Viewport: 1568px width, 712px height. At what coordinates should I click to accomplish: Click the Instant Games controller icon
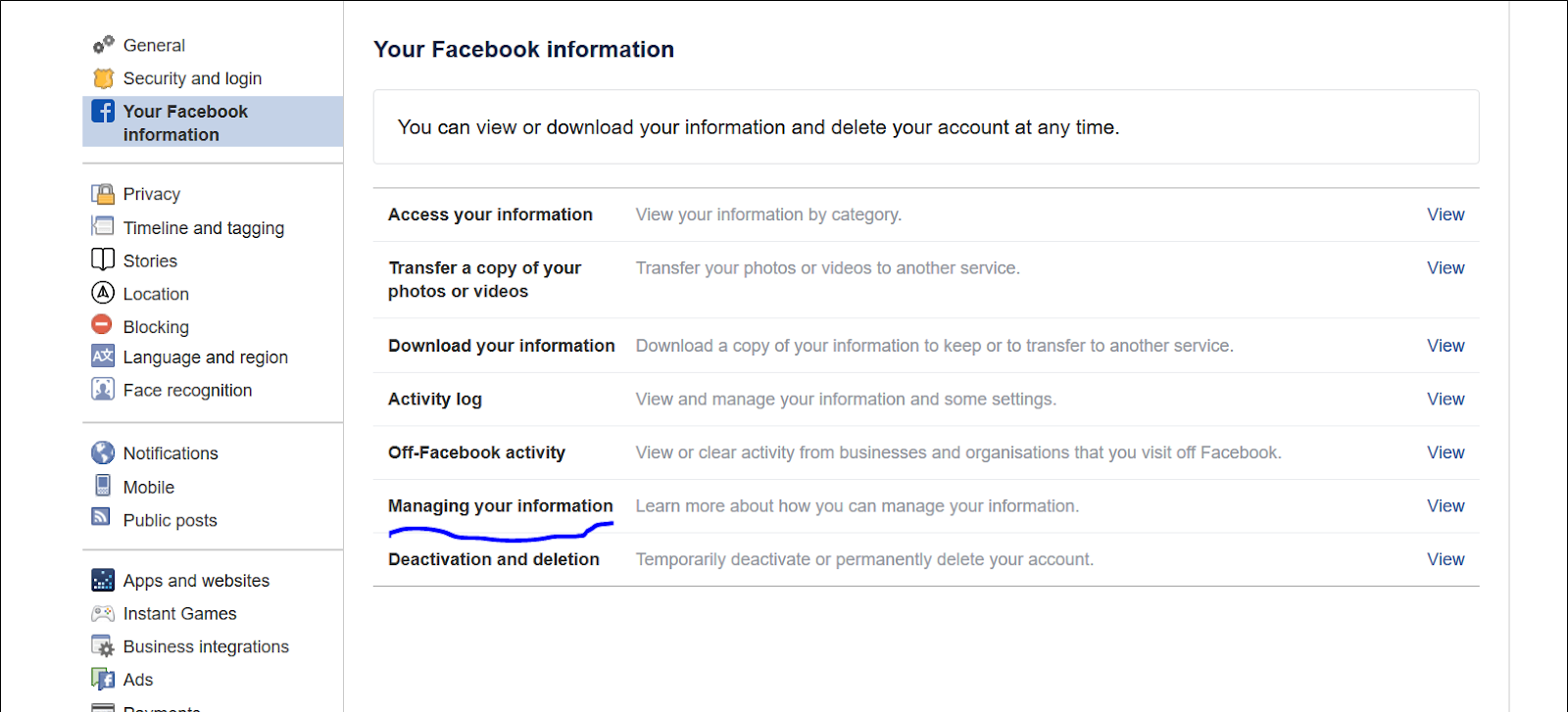coord(103,613)
